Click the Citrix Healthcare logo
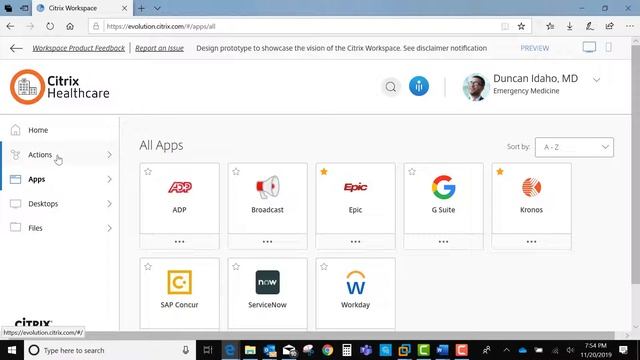 [60, 87]
